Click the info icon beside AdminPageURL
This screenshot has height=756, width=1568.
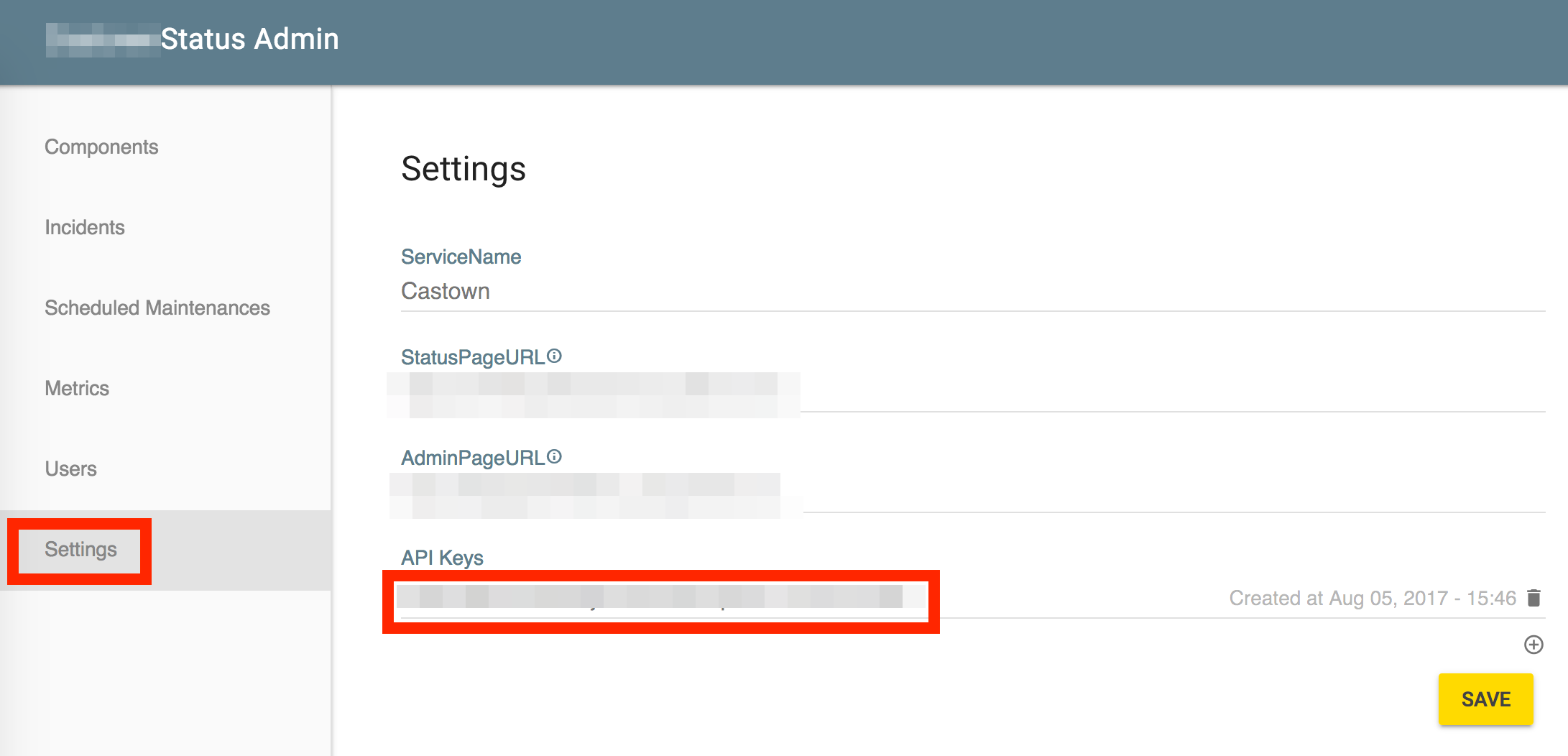[554, 456]
